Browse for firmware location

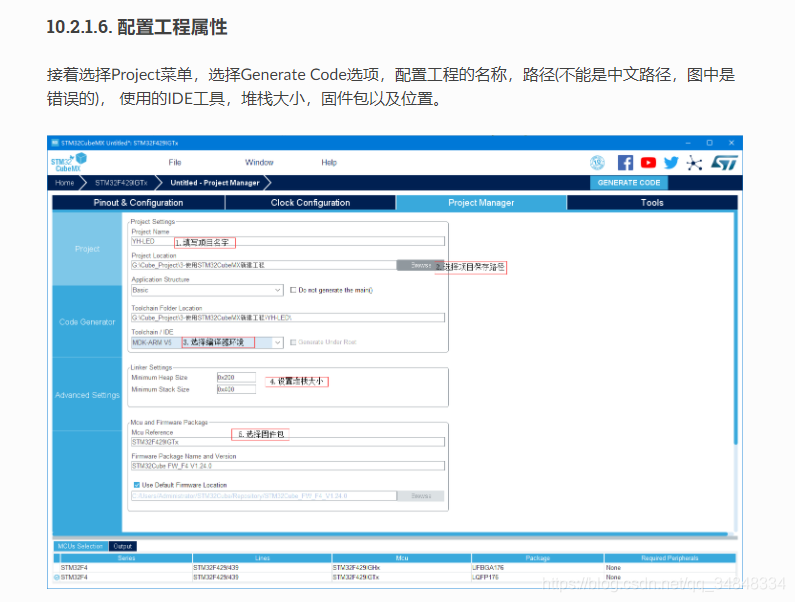(x=420, y=495)
